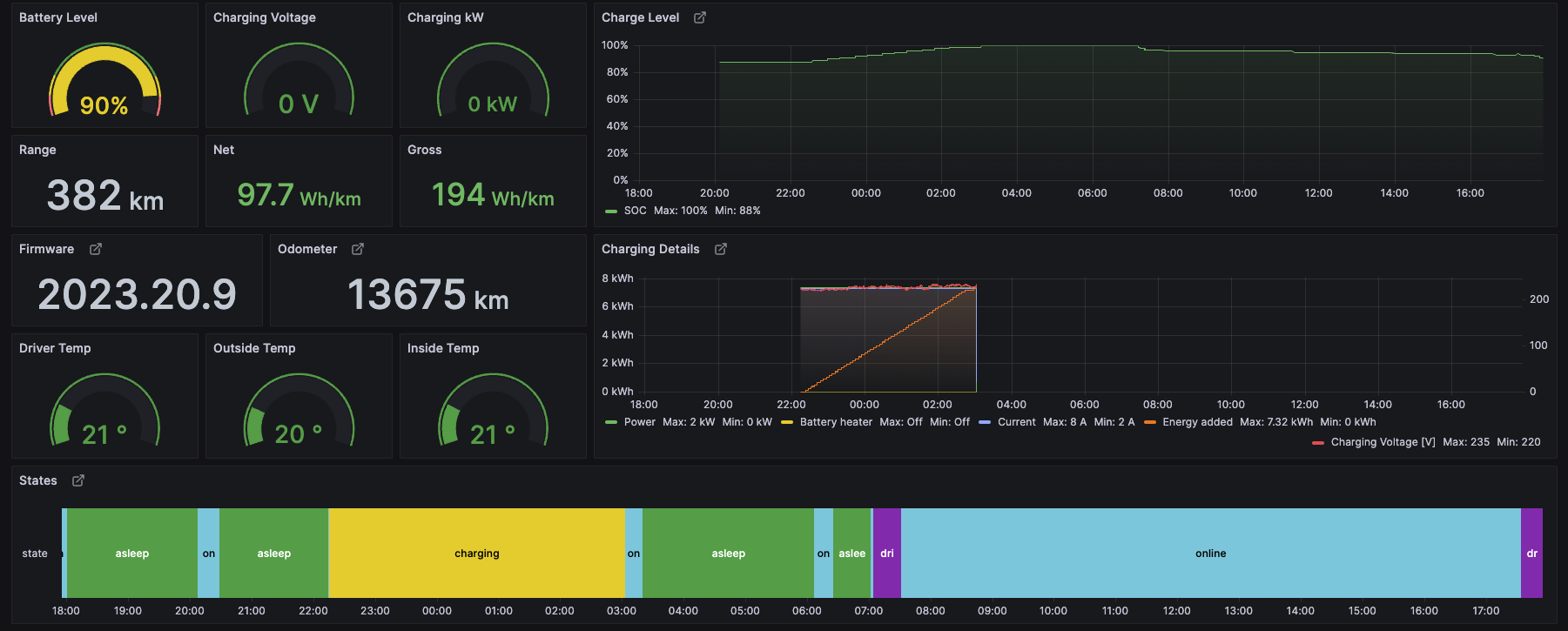
Task: Select the yellow charging segment in States timeline
Action: pos(476,553)
